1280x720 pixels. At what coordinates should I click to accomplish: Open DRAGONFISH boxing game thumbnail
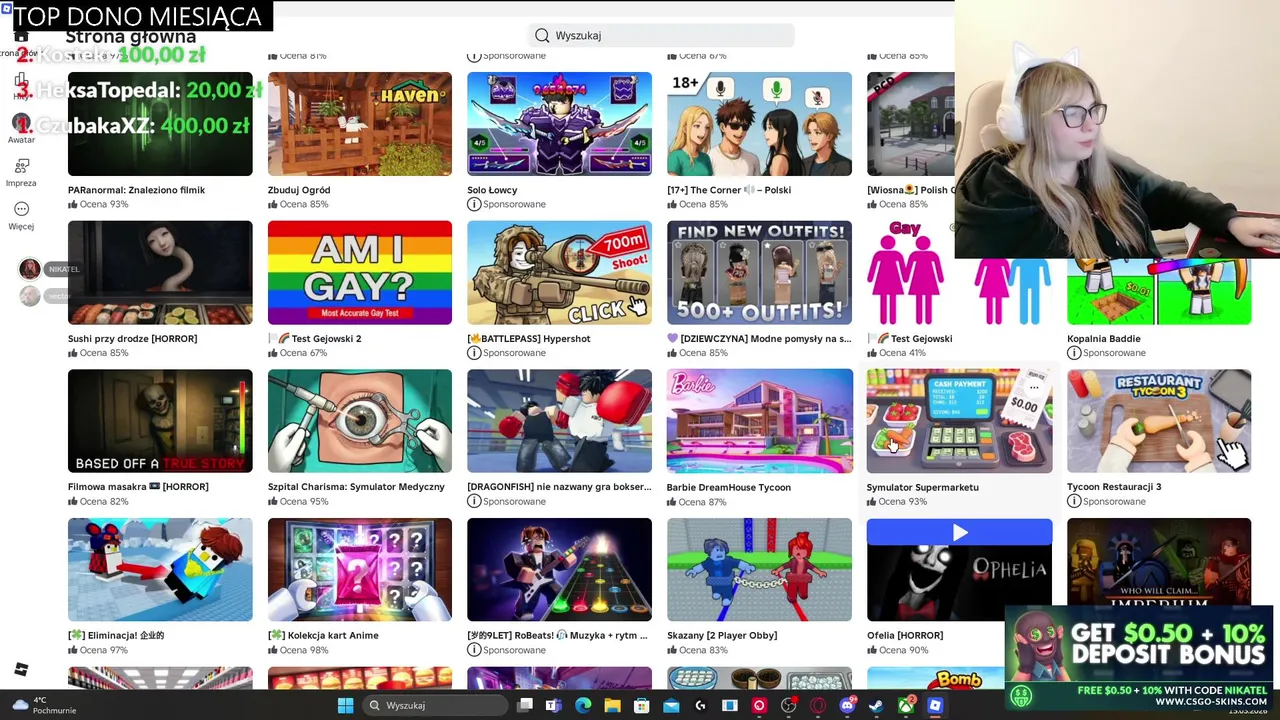point(559,421)
